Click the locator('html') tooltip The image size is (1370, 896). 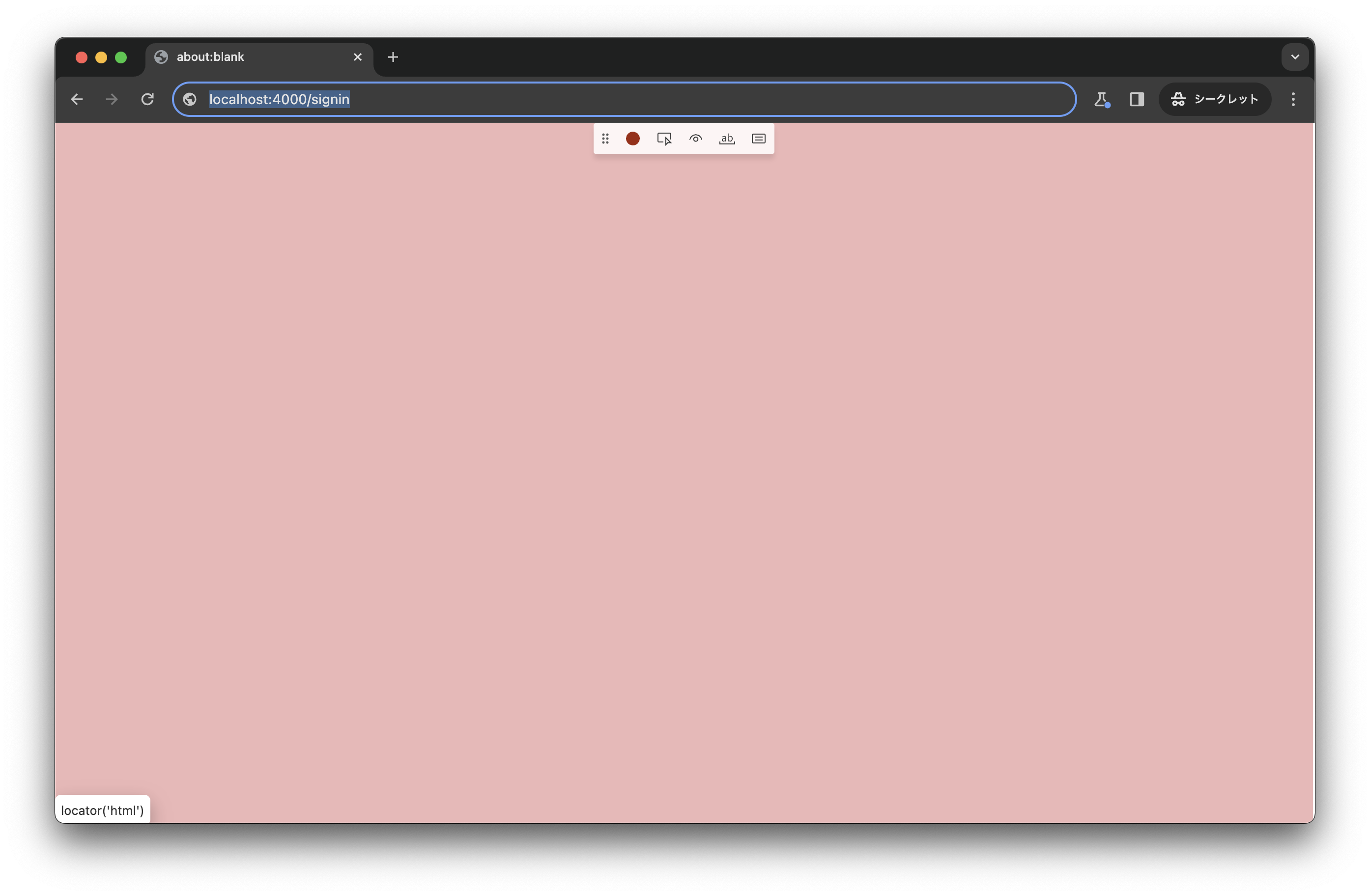(x=103, y=809)
